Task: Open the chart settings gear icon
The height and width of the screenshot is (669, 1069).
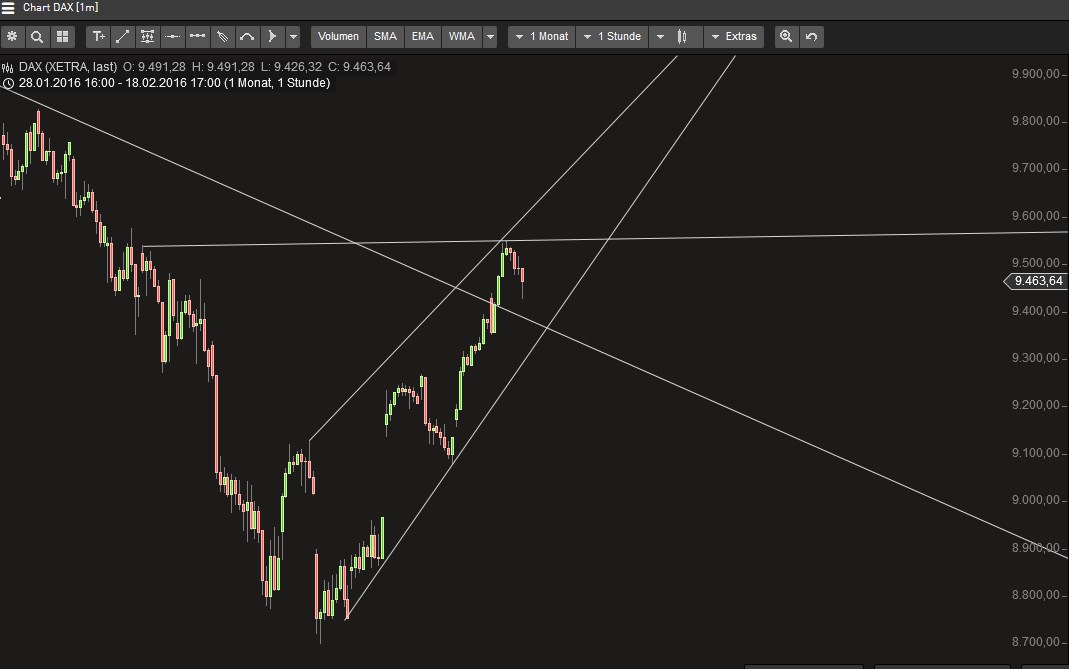Action: click(12, 36)
